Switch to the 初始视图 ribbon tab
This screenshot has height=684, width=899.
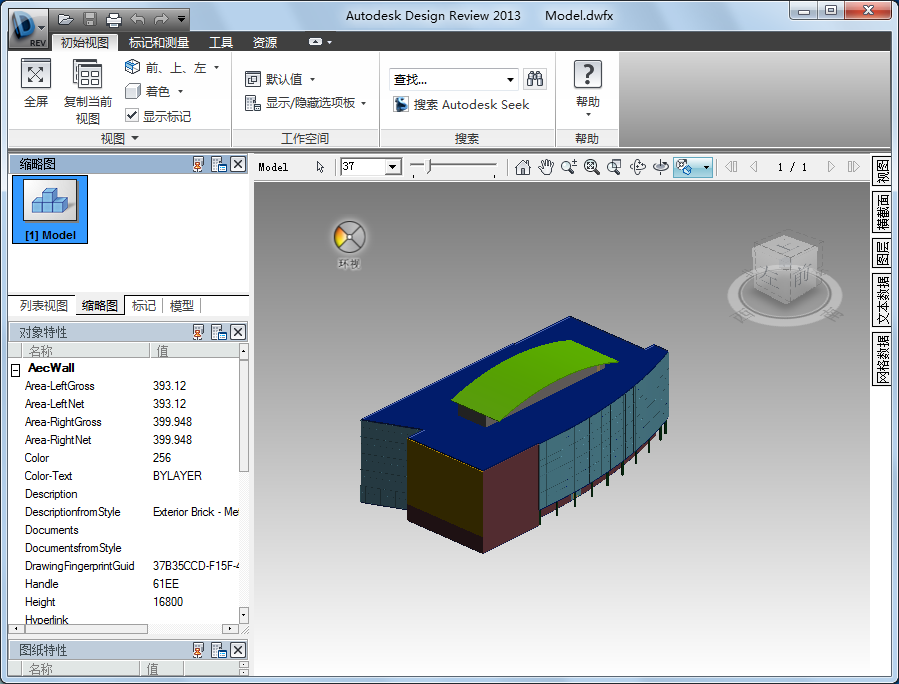point(85,42)
